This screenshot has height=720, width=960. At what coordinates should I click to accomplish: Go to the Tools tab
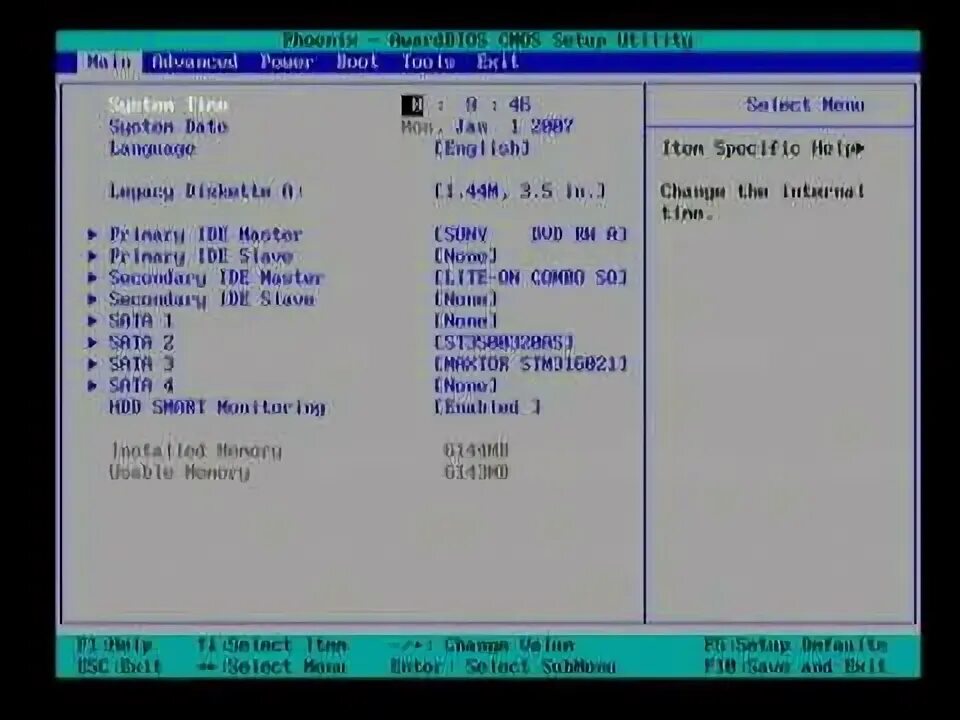429,62
